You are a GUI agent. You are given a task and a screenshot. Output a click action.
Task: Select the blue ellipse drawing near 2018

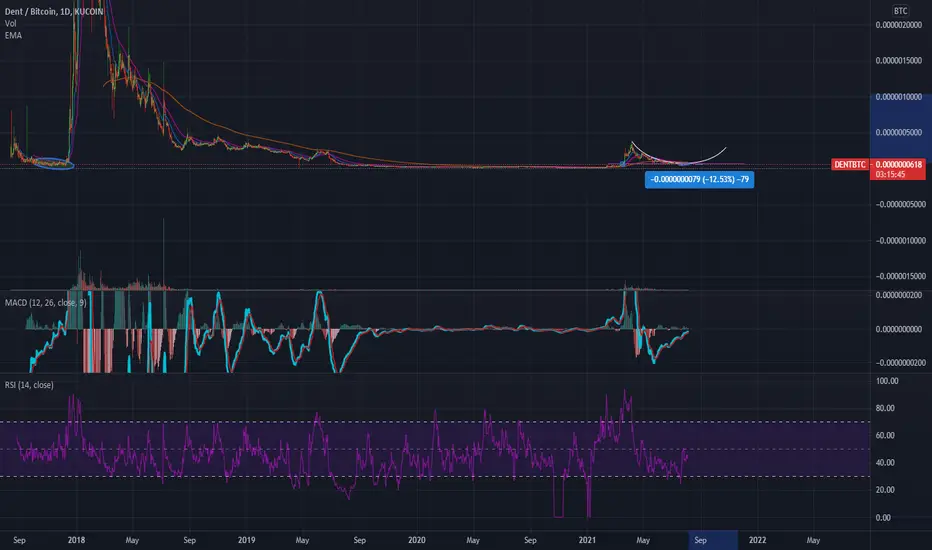click(54, 164)
